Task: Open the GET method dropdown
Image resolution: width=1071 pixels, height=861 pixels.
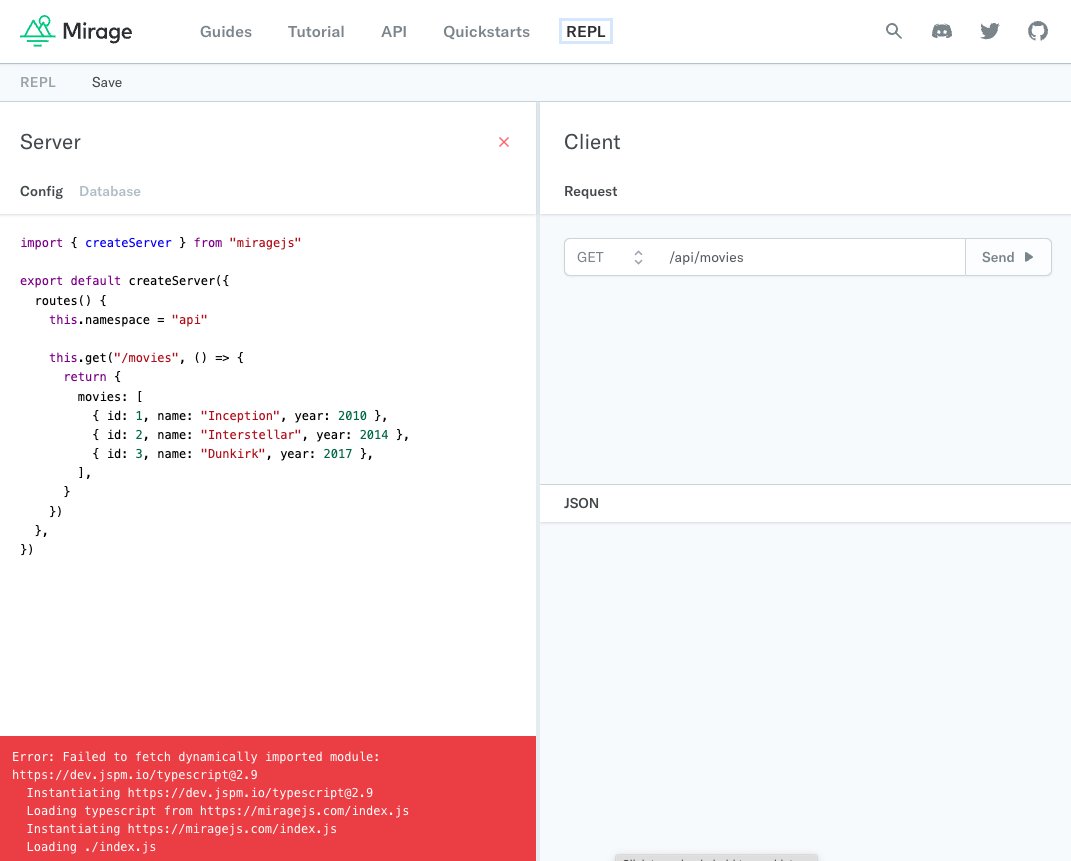Action: [x=610, y=257]
